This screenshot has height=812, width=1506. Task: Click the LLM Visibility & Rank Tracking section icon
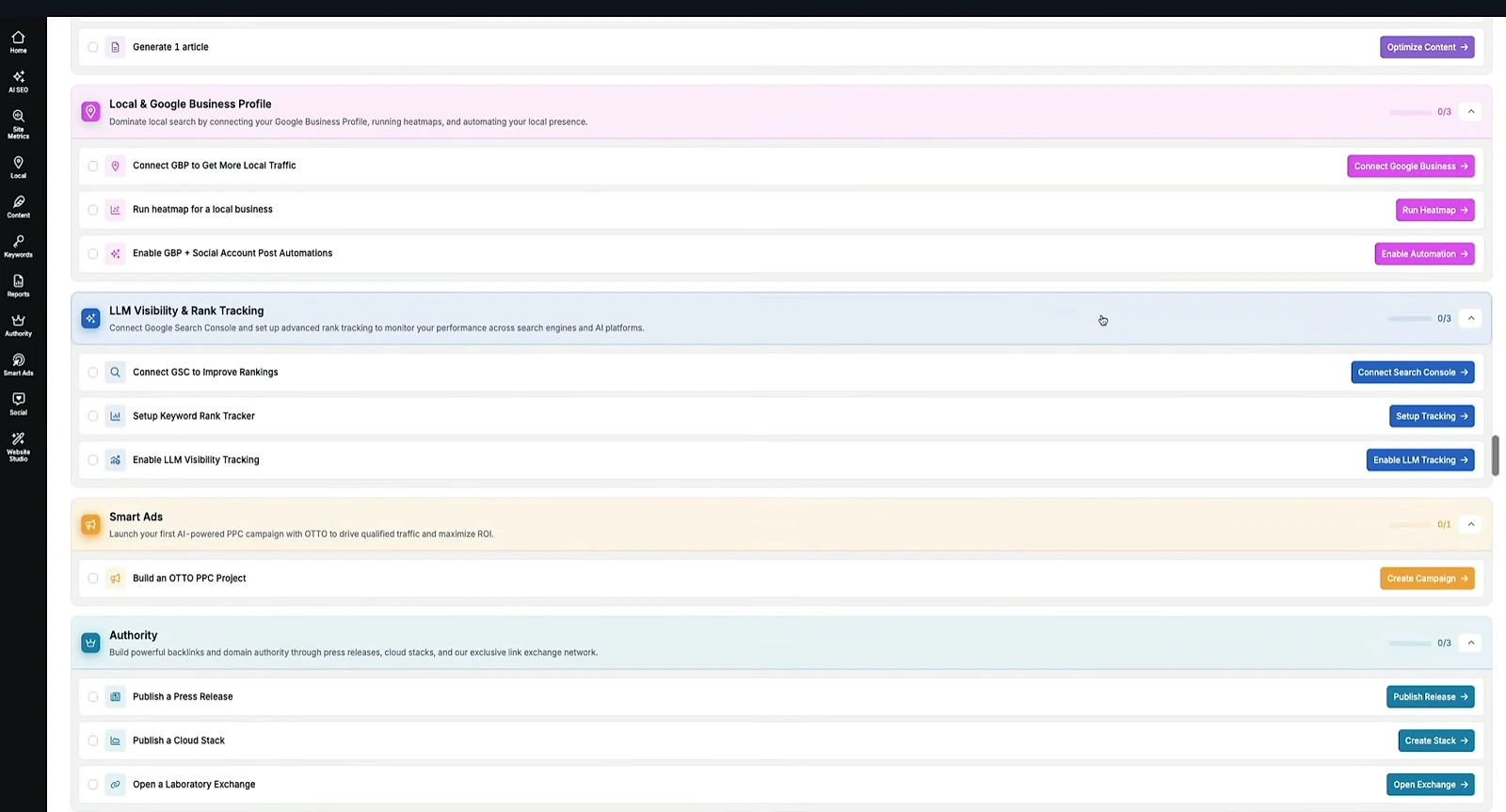[x=90, y=319]
